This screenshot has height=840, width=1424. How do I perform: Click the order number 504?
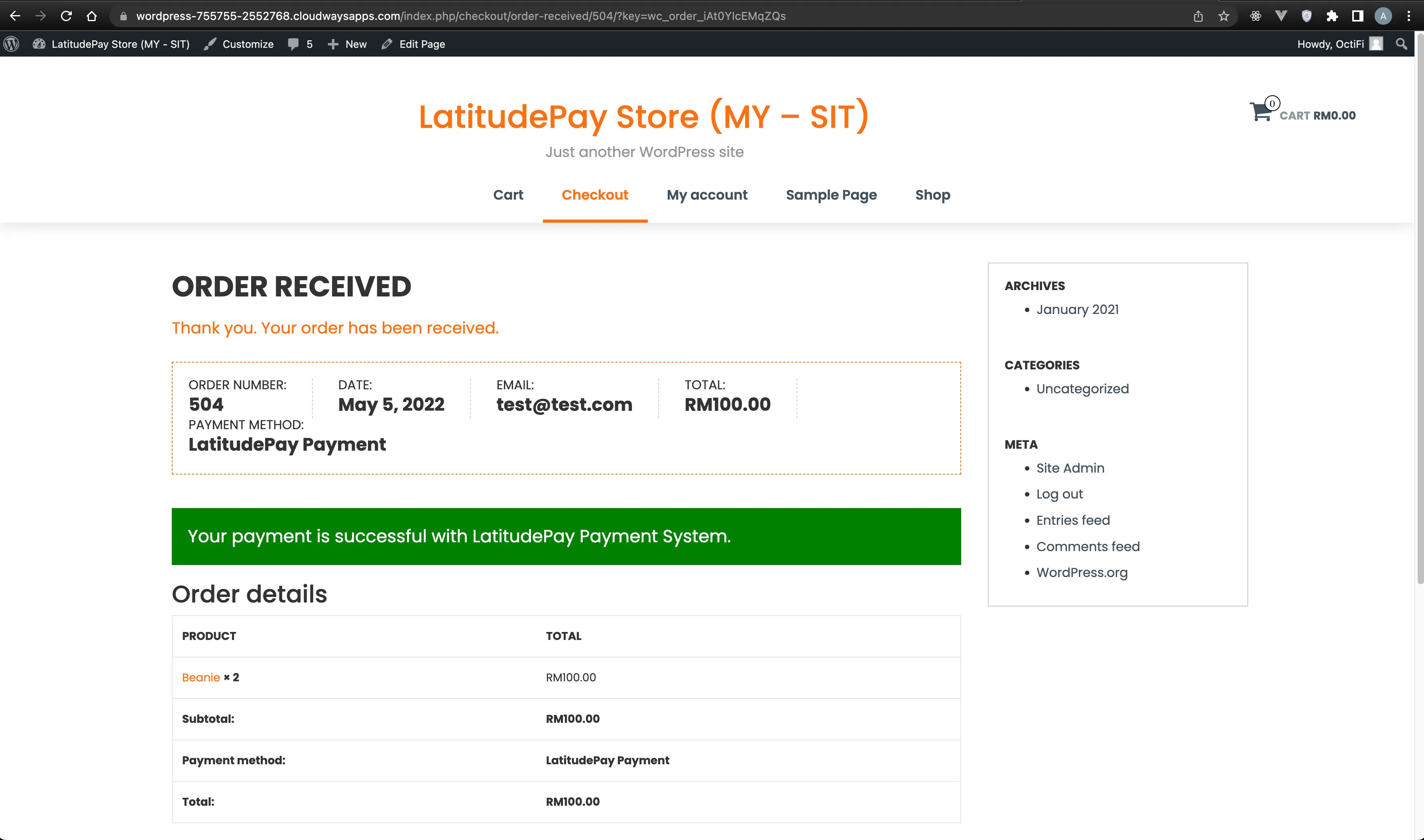point(206,404)
